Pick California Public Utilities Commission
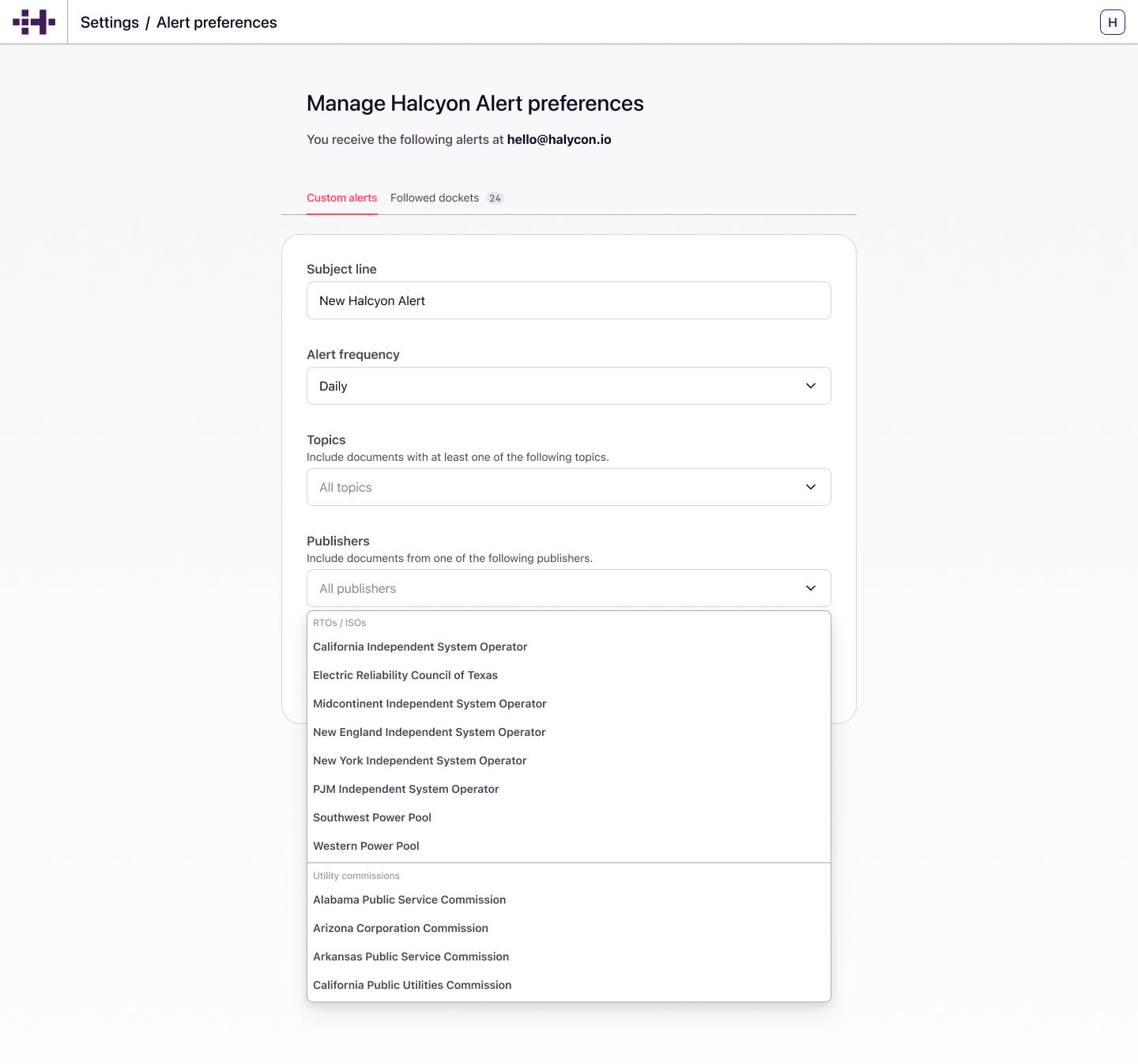The height and width of the screenshot is (1064, 1138). tap(569, 985)
